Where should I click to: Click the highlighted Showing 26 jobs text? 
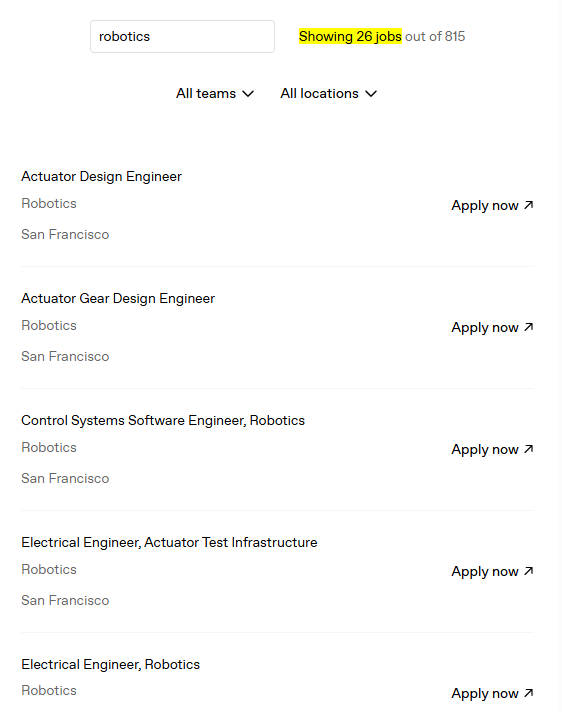(350, 36)
